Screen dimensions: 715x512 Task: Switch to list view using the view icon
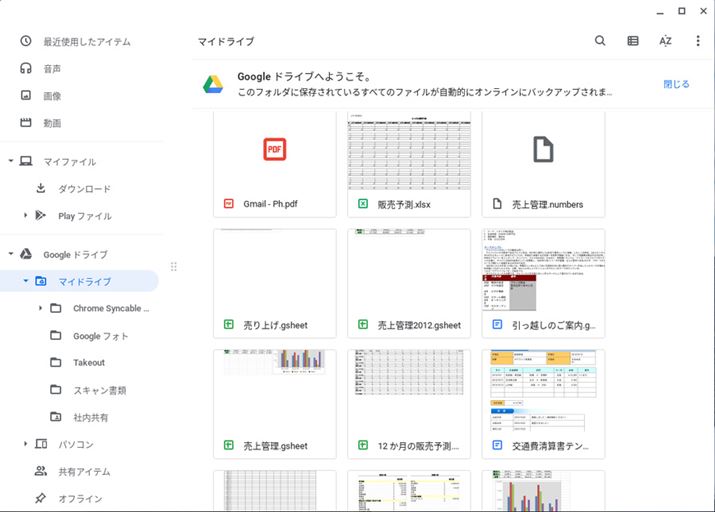633,41
